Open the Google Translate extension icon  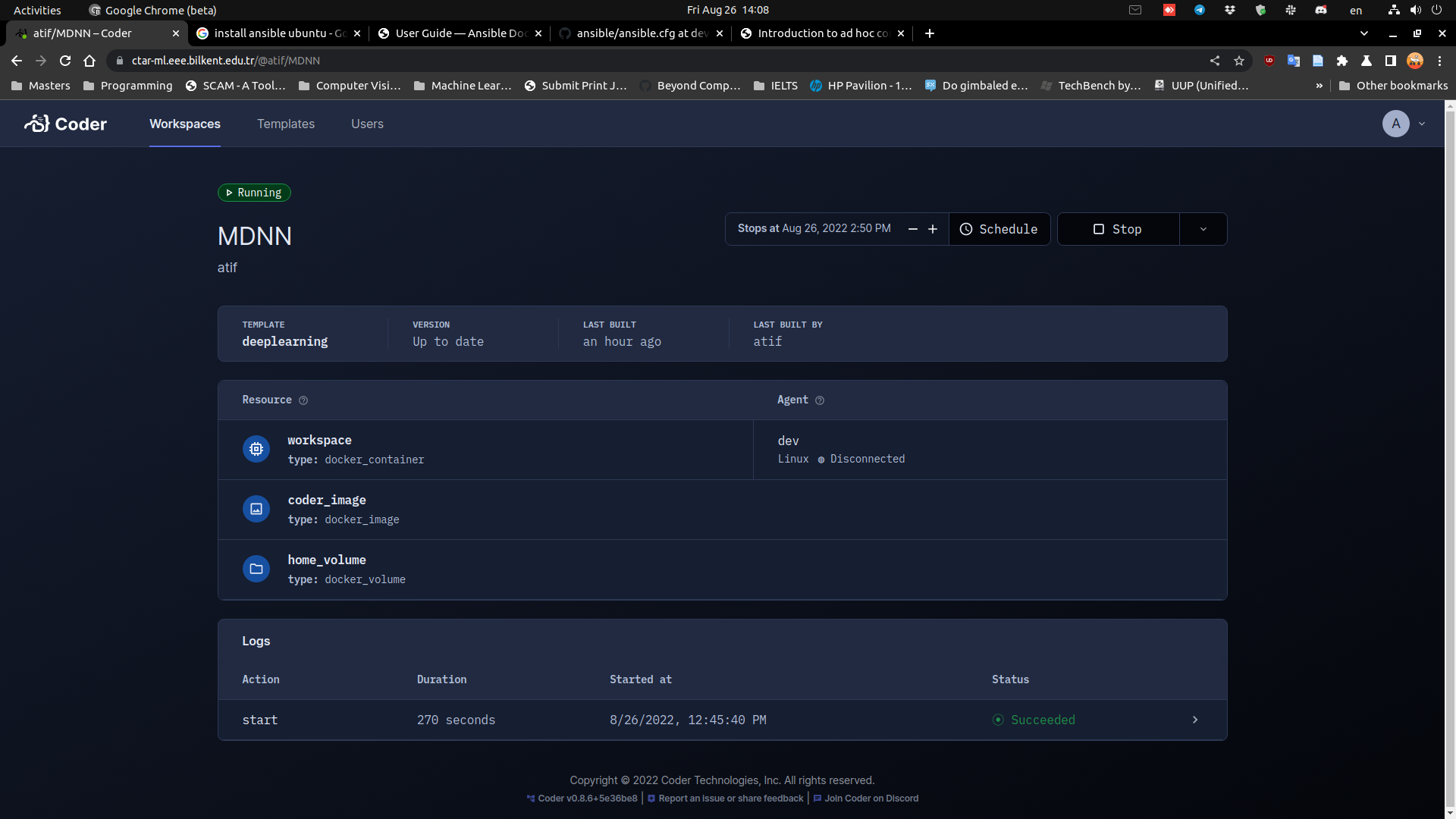[x=1294, y=61]
